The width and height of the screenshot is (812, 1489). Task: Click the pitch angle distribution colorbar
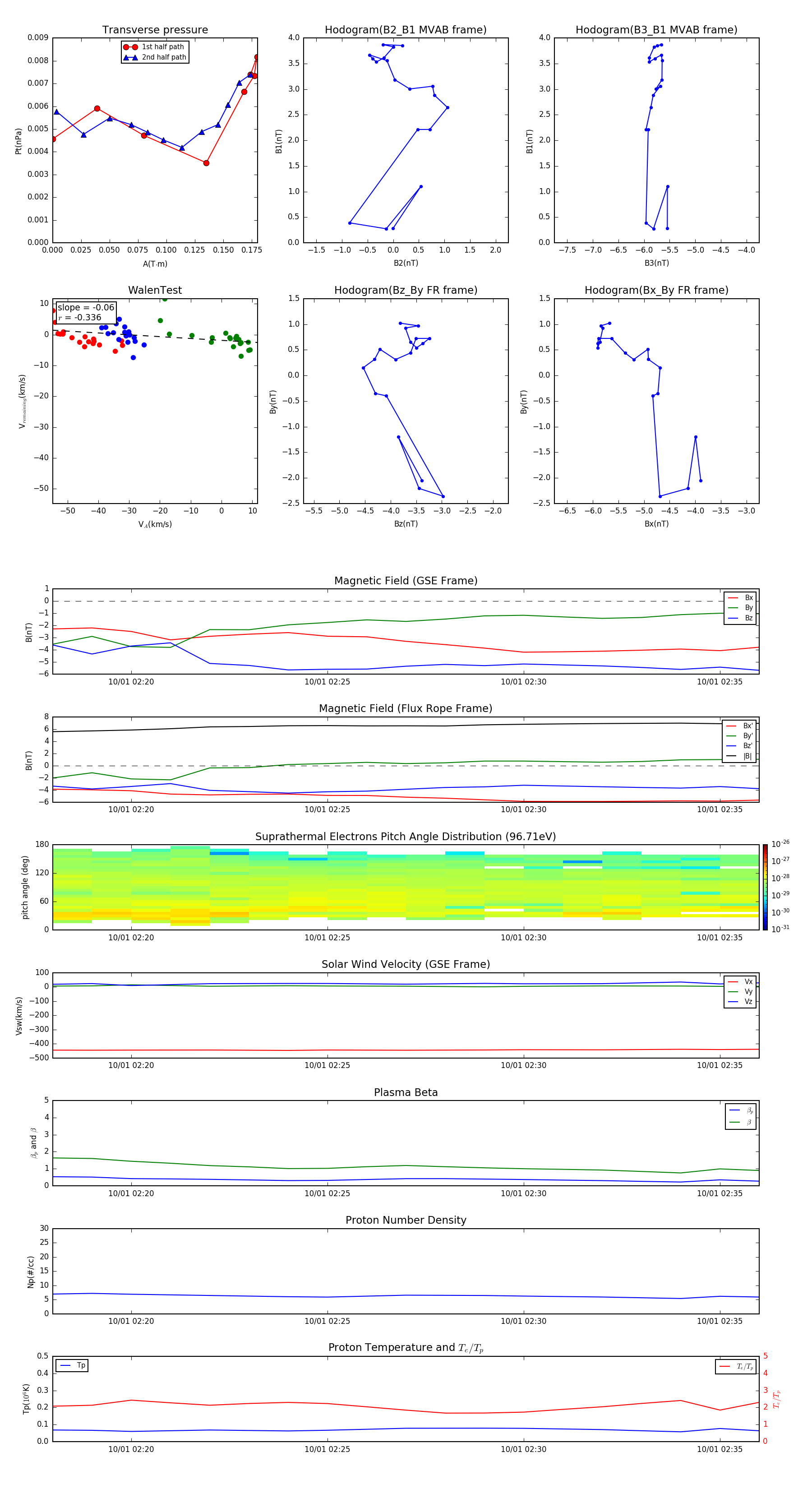(x=765, y=887)
